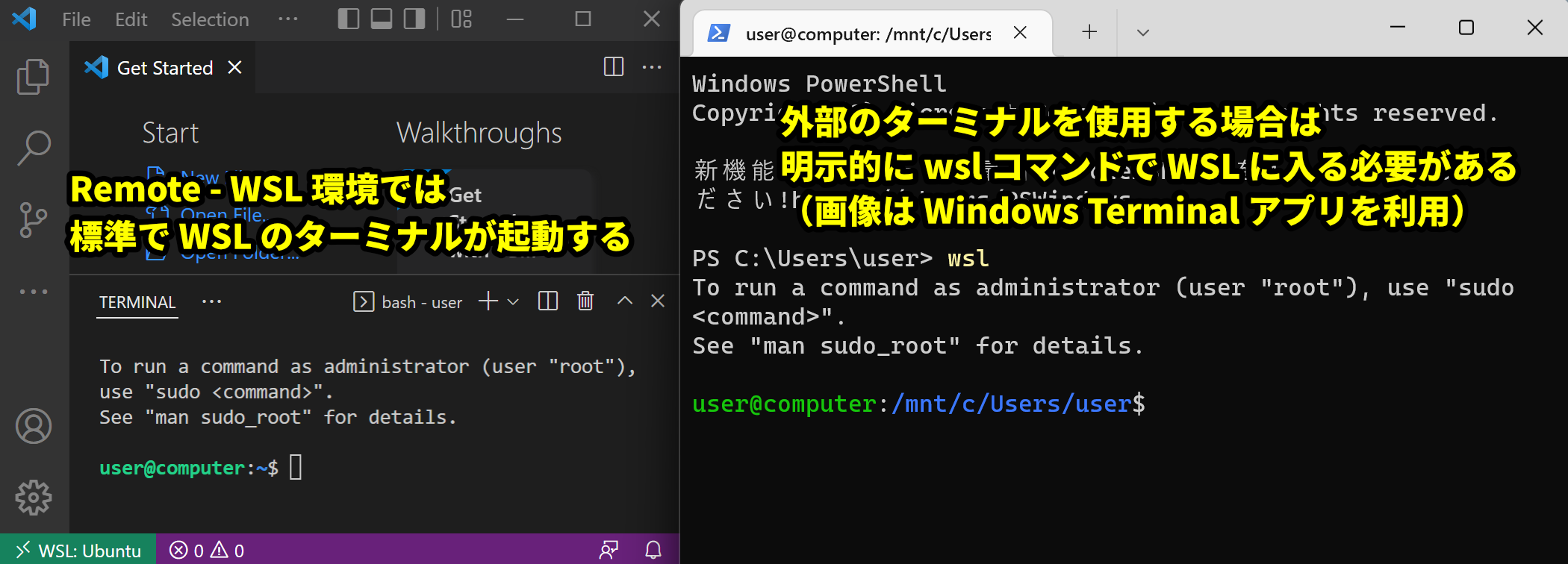1568x564 pixels.
Task: Open the Explorer view in activity bar
Action: point(33,77)
